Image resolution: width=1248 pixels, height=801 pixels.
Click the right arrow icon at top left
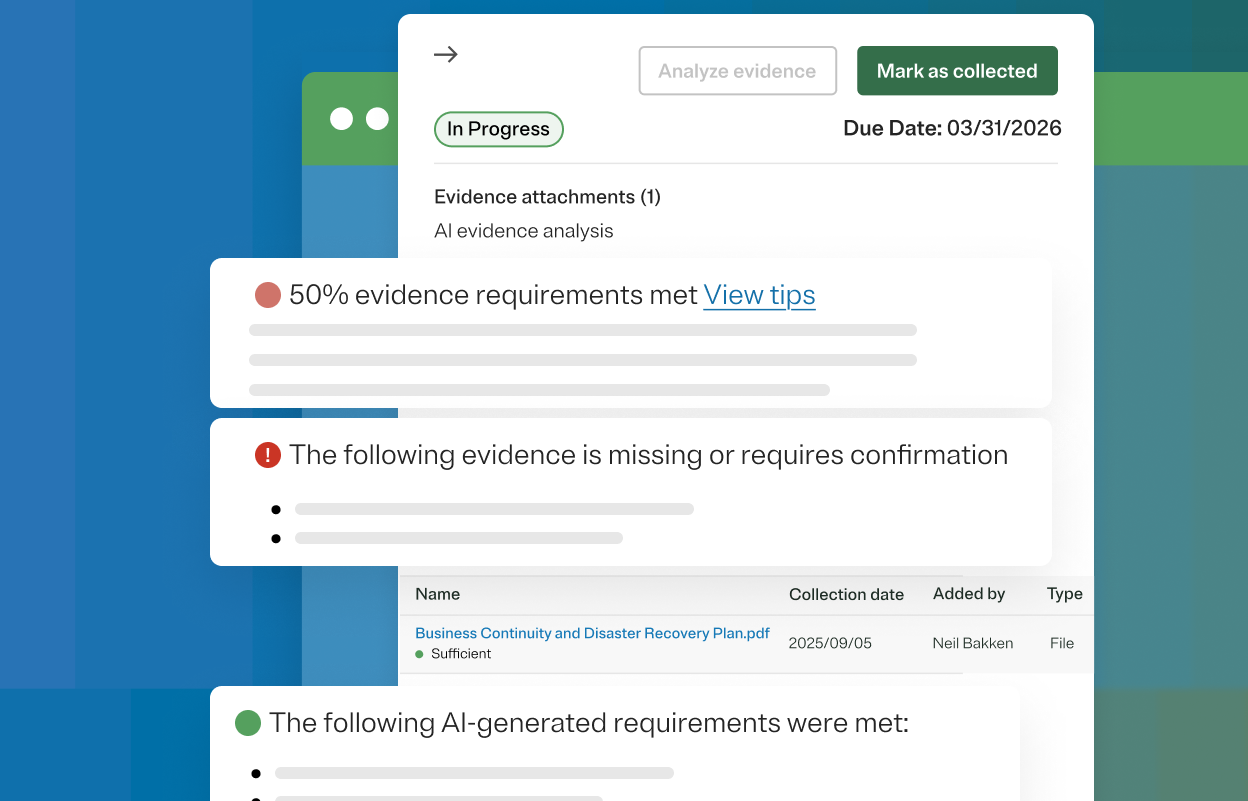coord(445,55)
